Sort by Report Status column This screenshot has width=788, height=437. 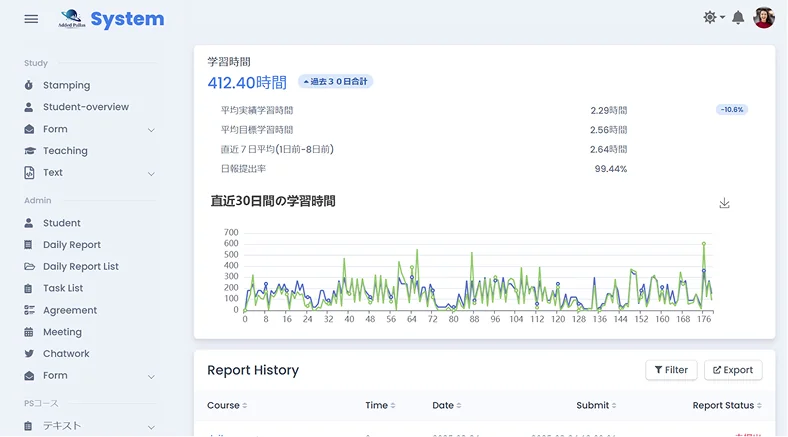tap(727, 405)
